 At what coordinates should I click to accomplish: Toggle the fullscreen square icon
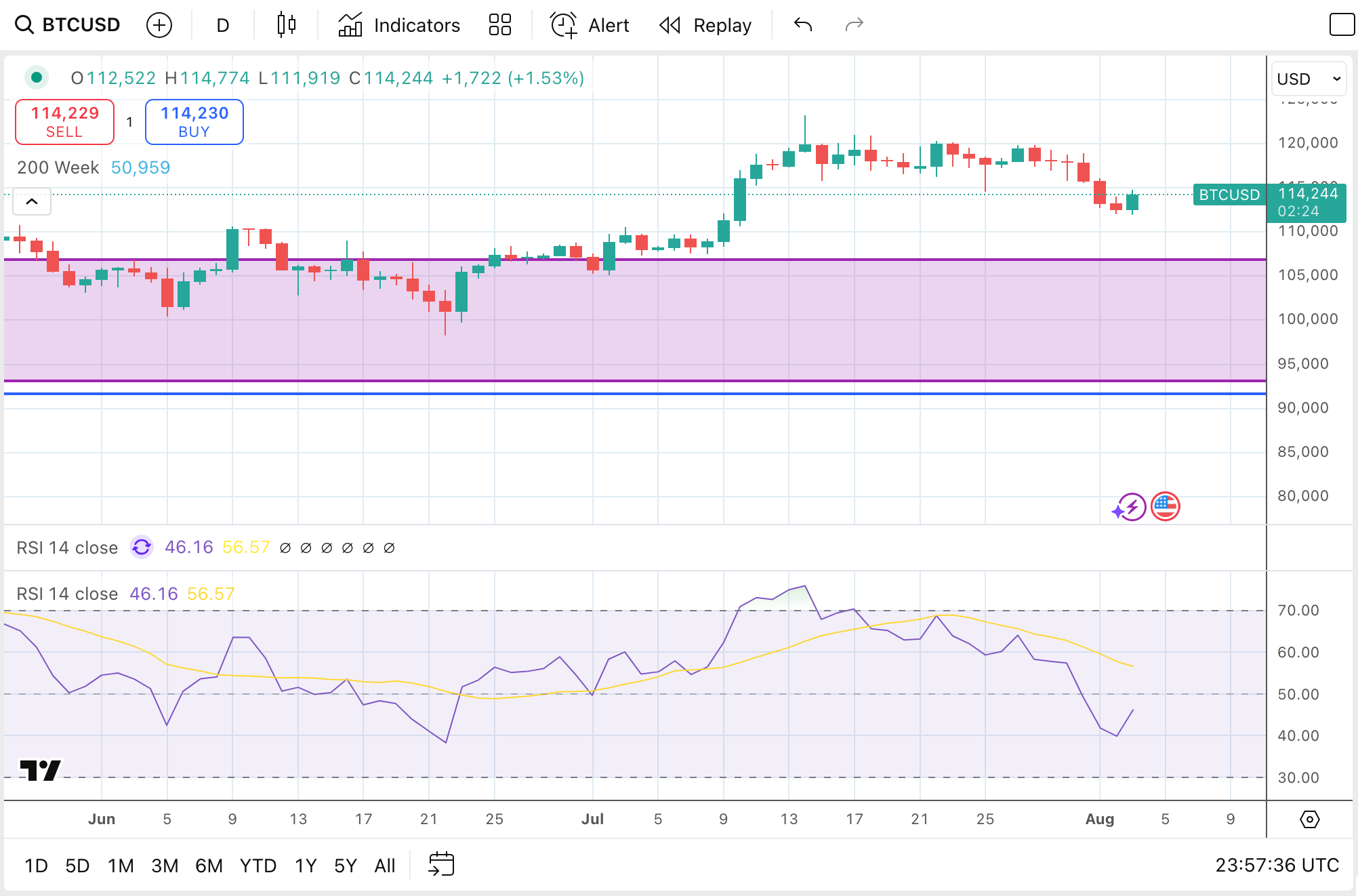(x=1341, y=25)
